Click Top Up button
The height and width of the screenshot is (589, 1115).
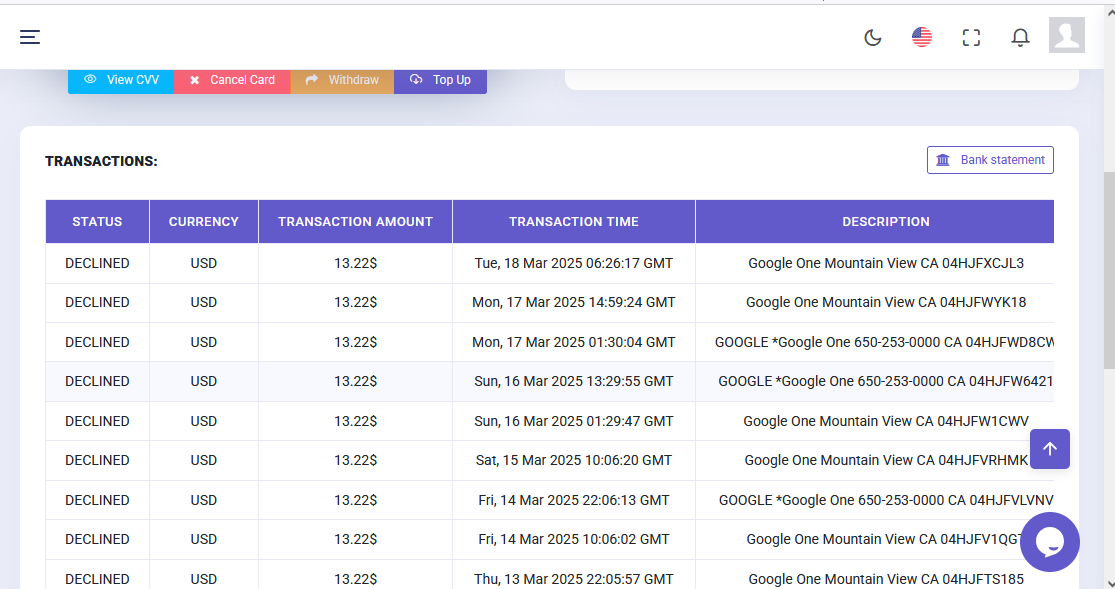440,80
